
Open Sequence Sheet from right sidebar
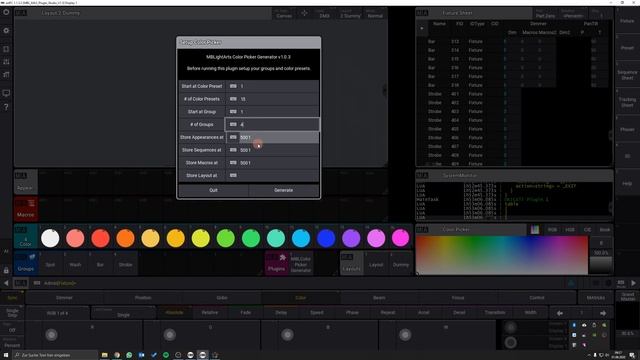627,75
